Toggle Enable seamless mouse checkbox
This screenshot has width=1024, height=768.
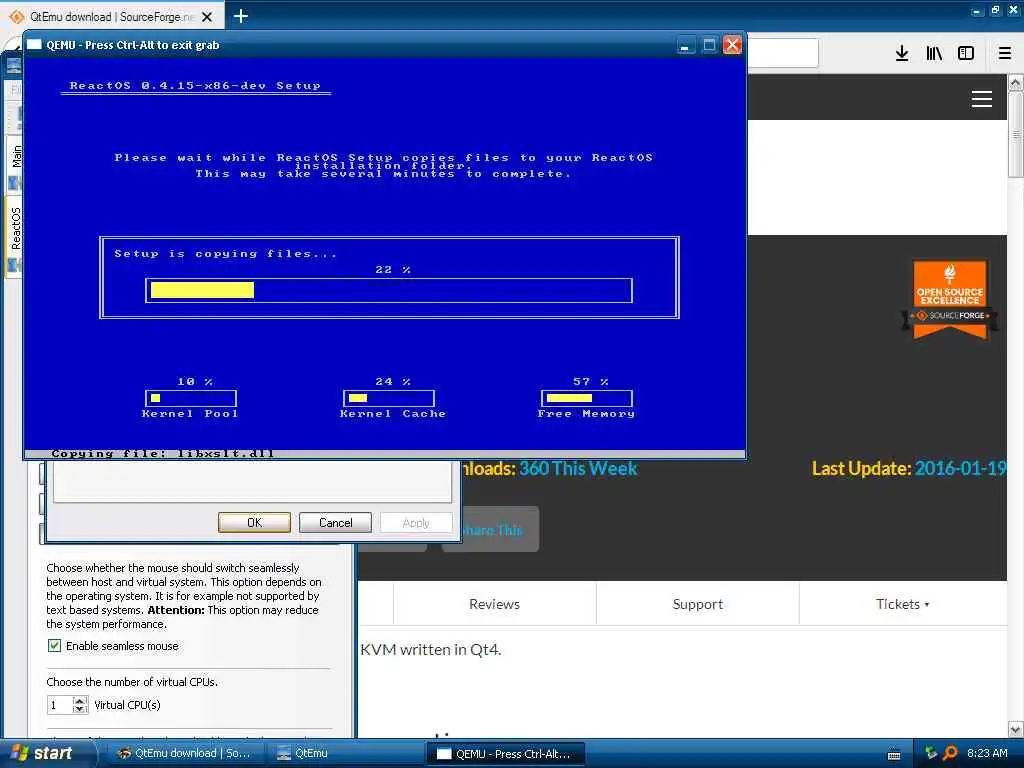54,646
